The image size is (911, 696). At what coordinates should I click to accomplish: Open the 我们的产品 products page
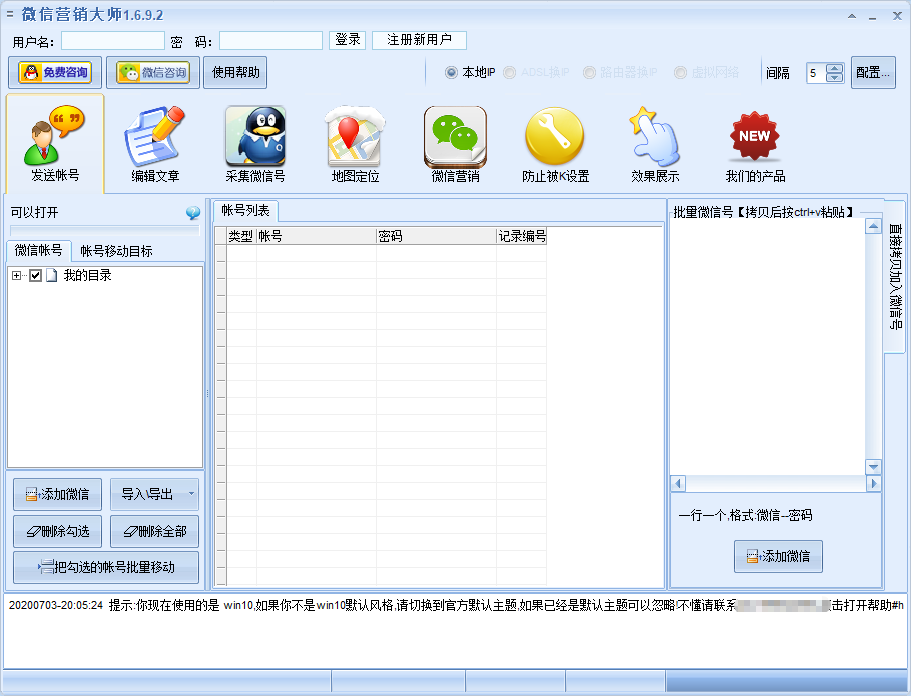pyautogui.click(x=753, y=141)
